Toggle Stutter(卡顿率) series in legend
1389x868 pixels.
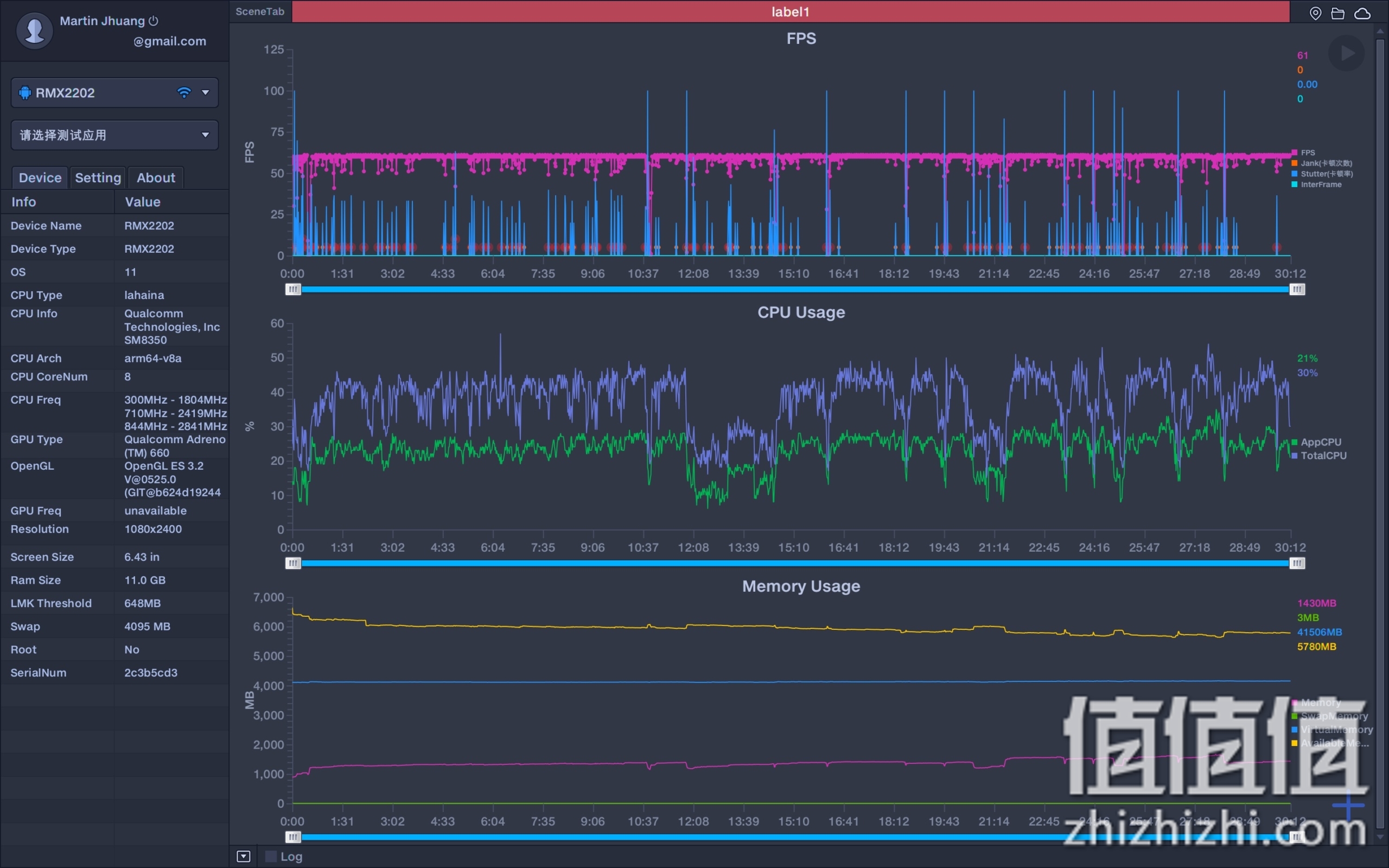pyautogui.click(x=1322, y=174)
